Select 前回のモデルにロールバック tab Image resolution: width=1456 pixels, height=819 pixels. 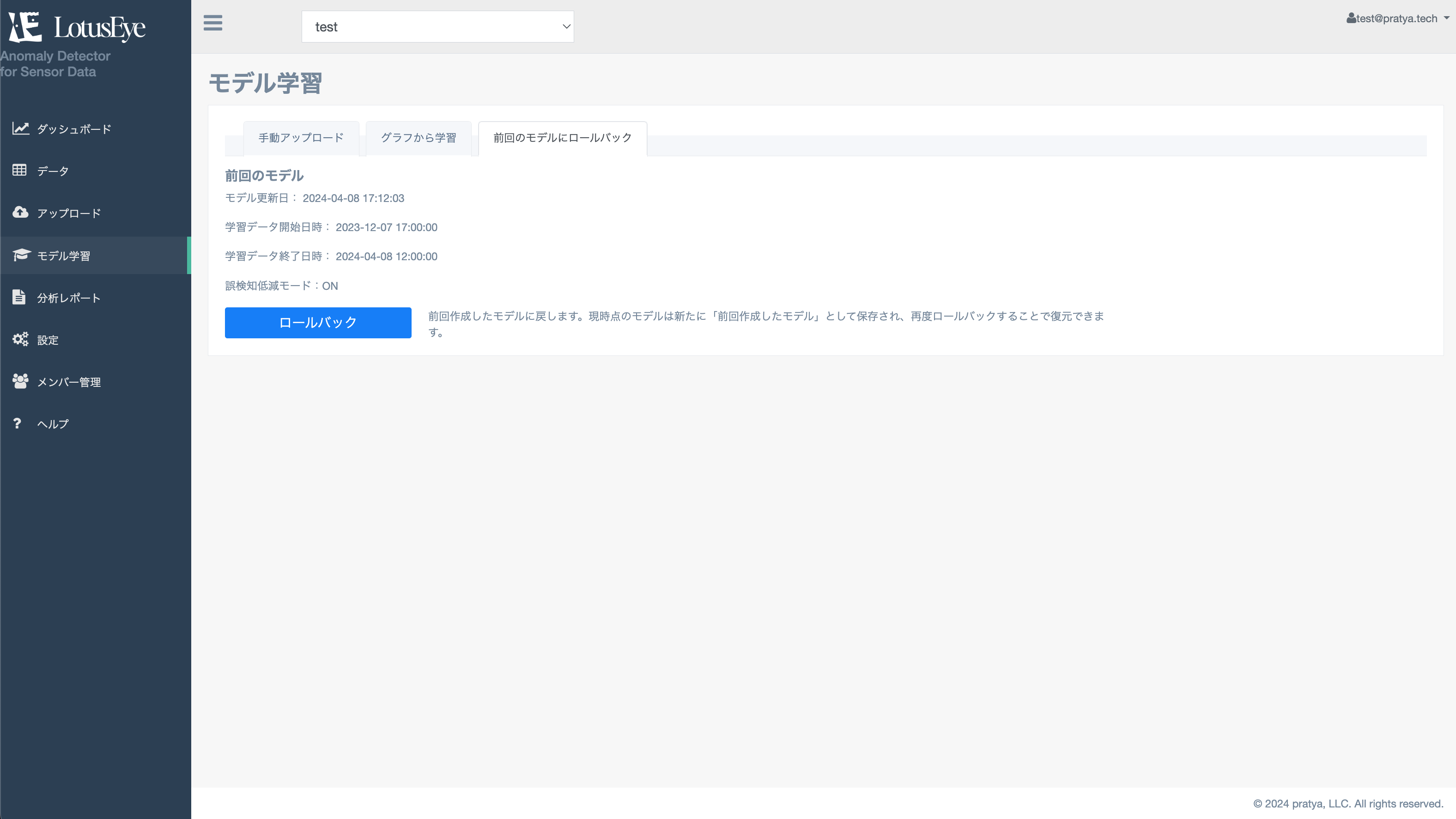[x=562, y=138]
